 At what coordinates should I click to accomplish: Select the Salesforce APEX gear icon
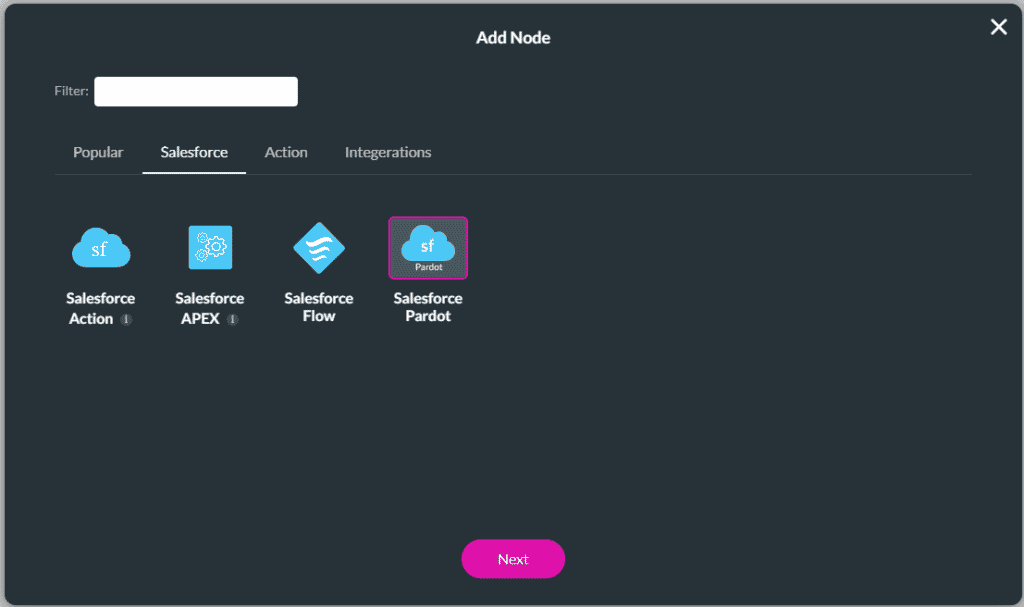209,247
